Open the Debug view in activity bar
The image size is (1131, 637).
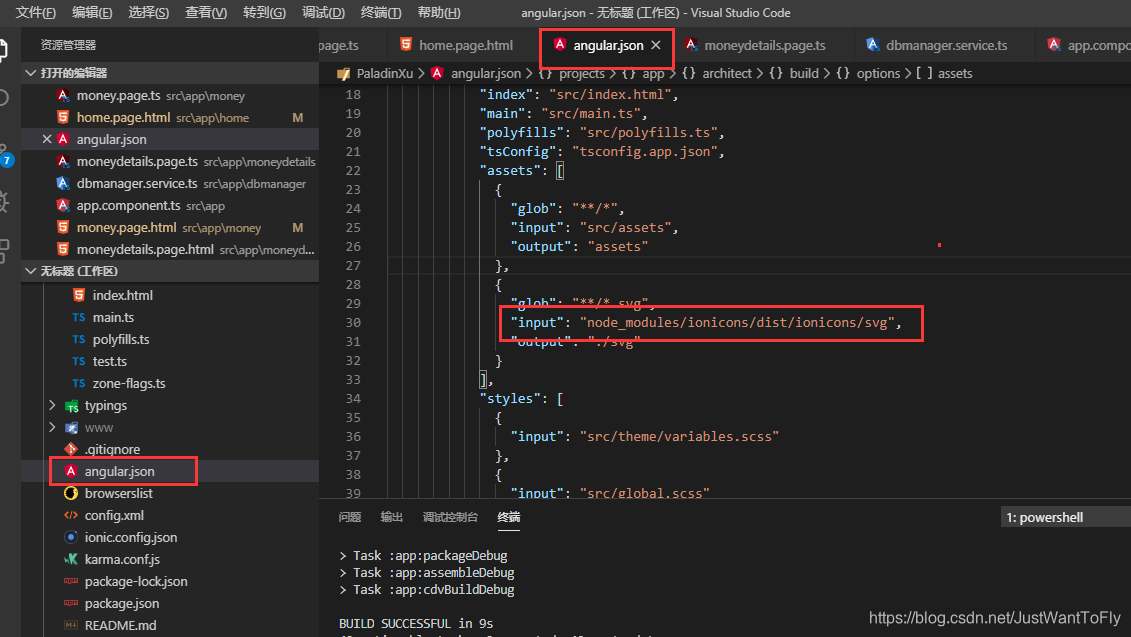click(x=4, y=201)
